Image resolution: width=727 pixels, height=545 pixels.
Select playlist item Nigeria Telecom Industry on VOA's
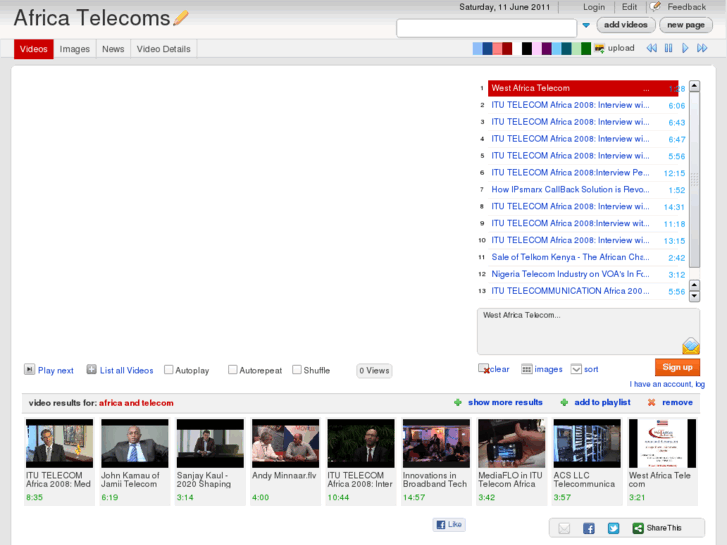pyautogui.click(x=583, y=274)
